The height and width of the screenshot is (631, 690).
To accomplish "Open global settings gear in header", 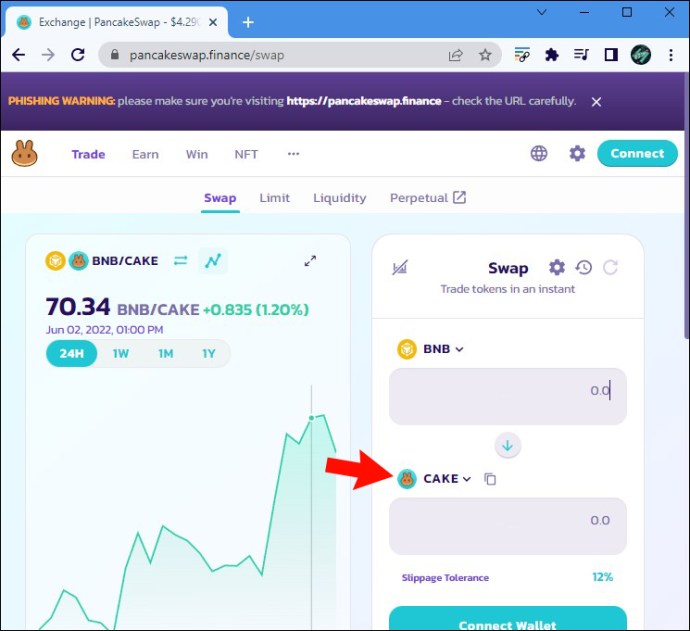I will point(577,154).
